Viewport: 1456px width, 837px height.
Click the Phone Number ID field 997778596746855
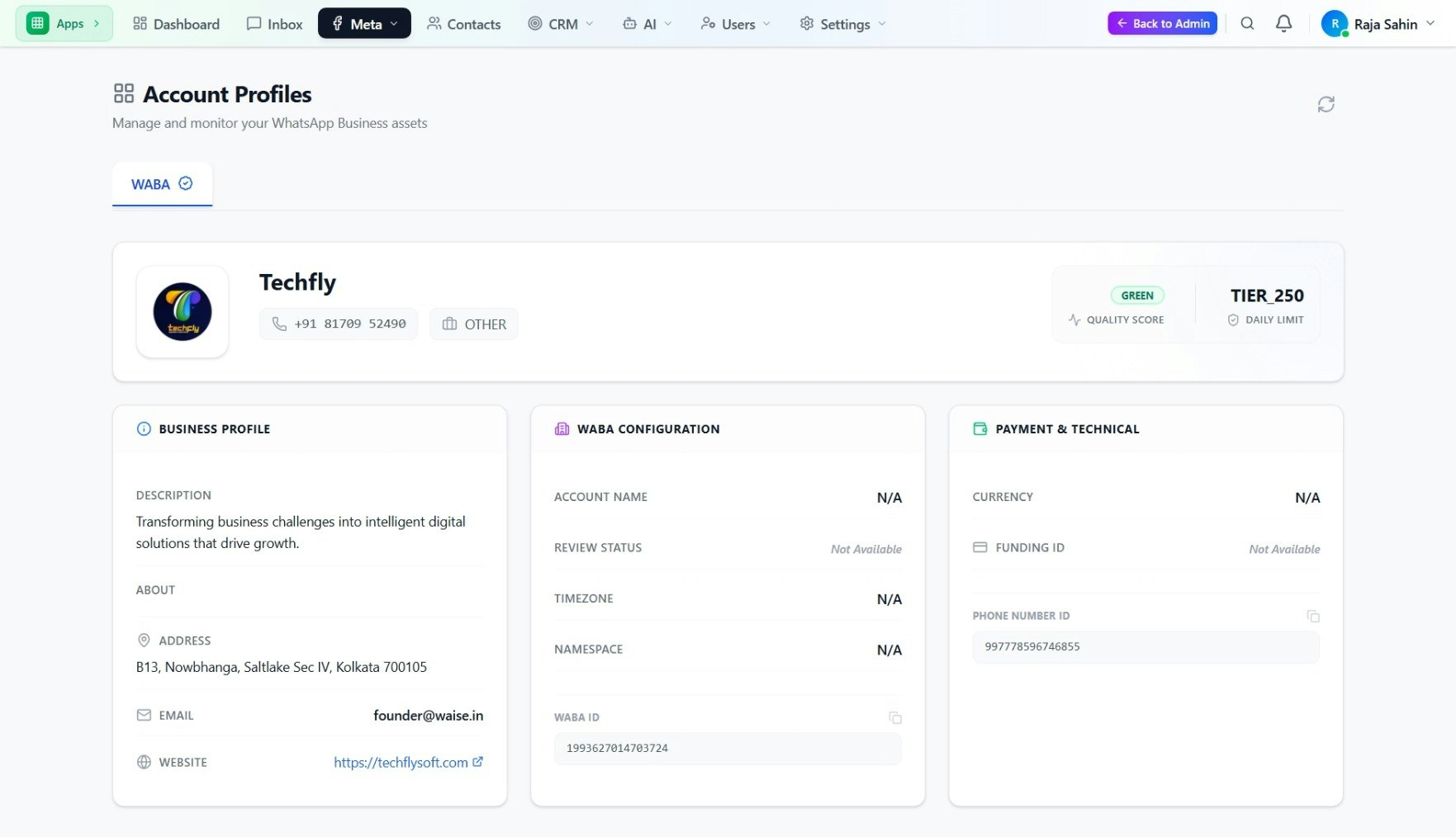(1145, 647)
